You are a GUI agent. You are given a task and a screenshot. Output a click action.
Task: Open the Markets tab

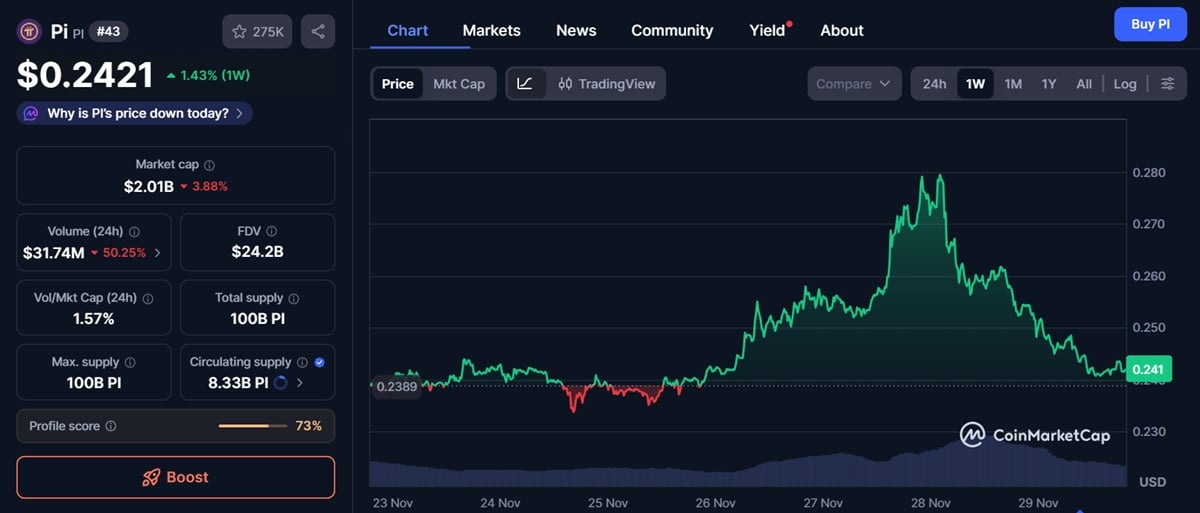coord(492,30)
